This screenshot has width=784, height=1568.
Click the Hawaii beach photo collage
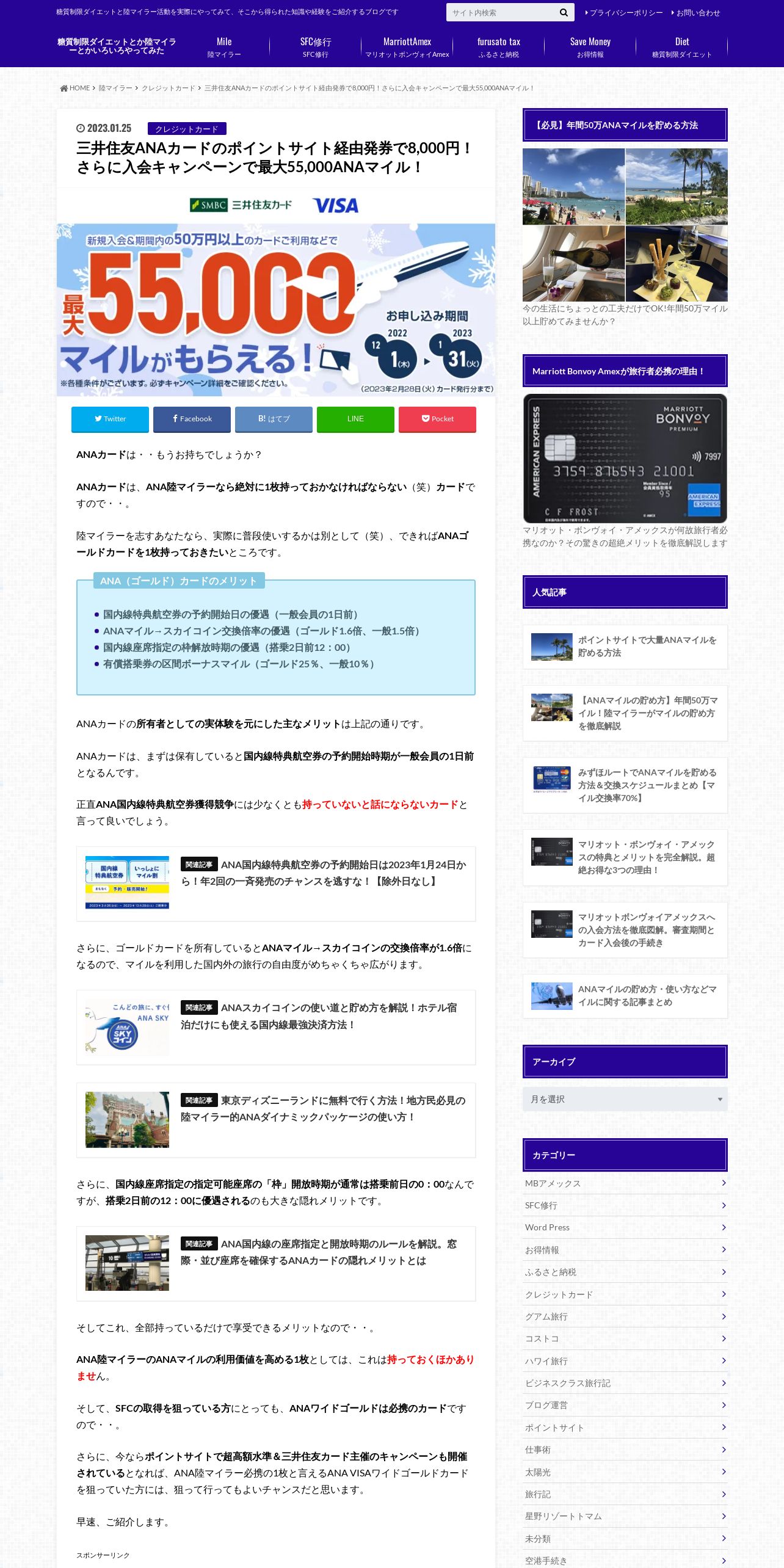[x=625, y=225]
